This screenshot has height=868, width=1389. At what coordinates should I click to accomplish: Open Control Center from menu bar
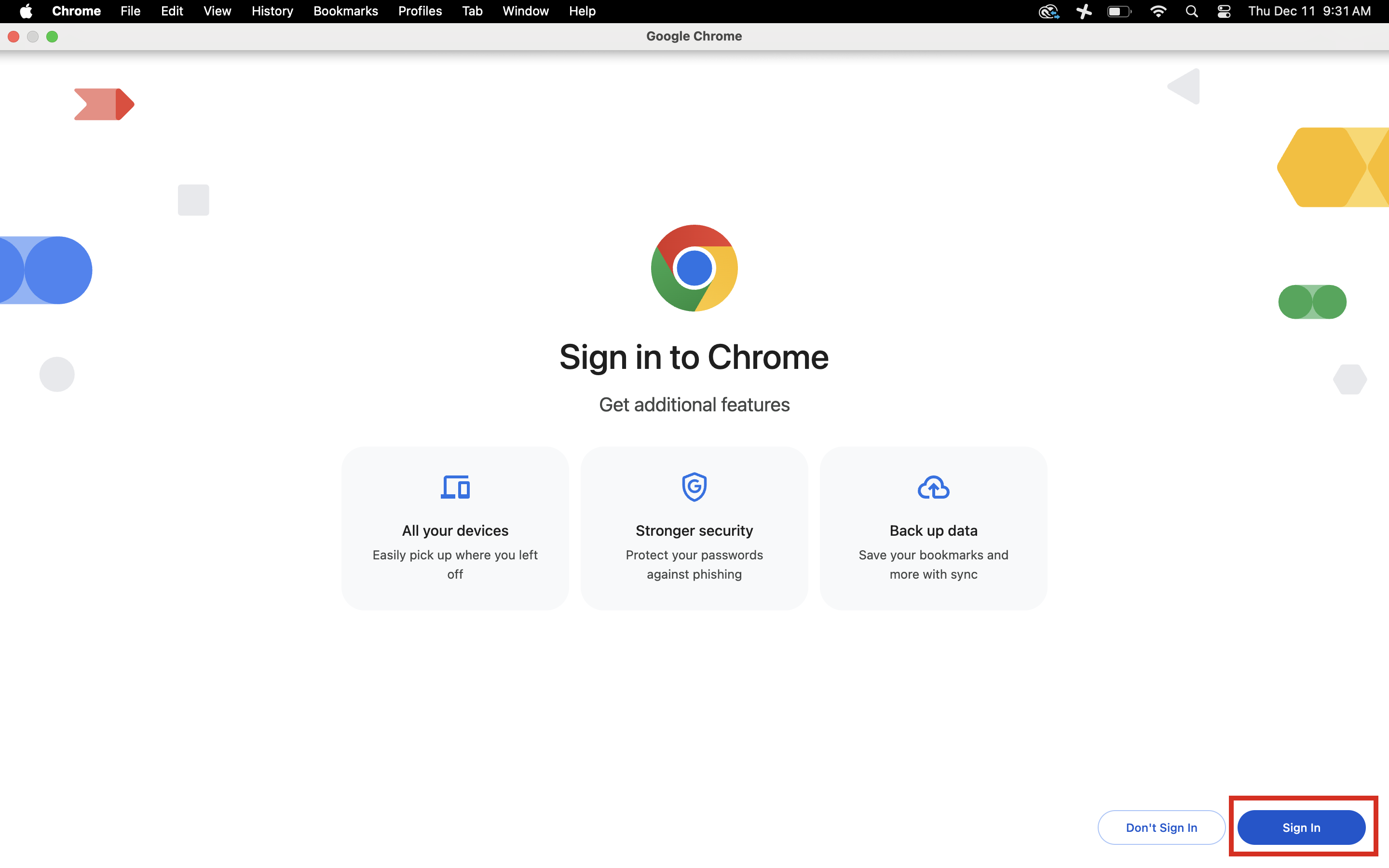[1224, 11]
